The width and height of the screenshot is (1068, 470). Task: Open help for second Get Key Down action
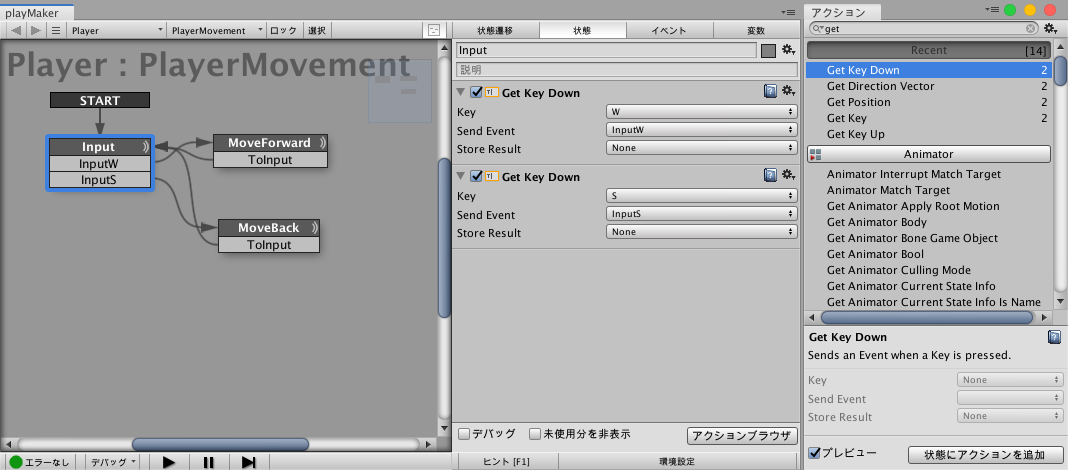click(770, 176)
